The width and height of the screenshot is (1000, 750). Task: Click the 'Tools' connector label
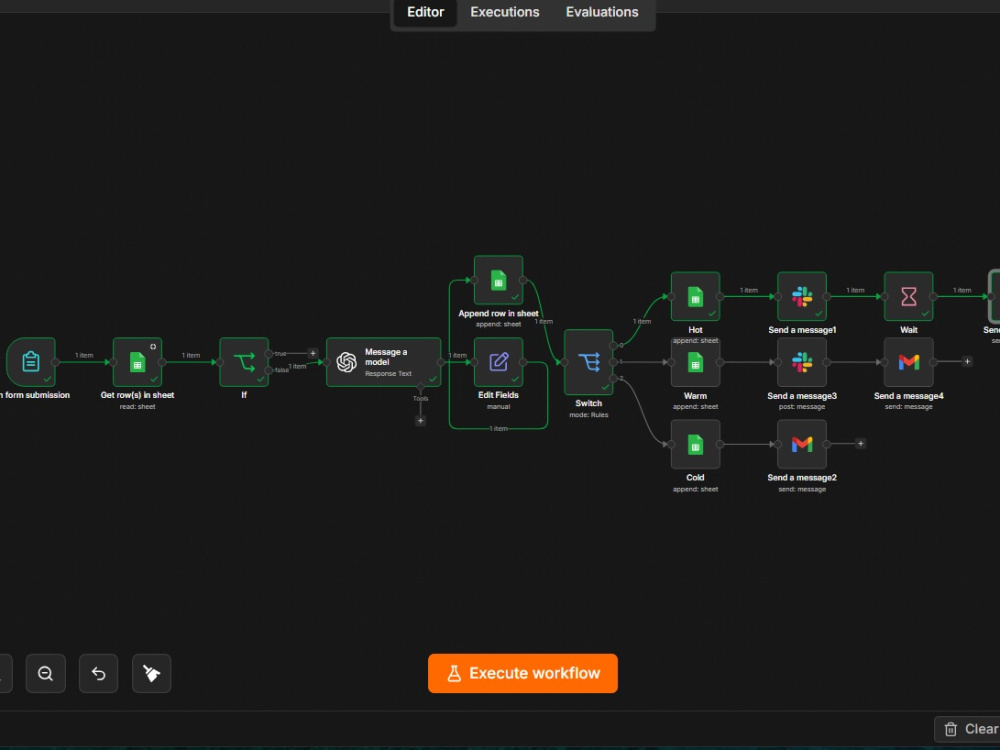pos(420,399)
